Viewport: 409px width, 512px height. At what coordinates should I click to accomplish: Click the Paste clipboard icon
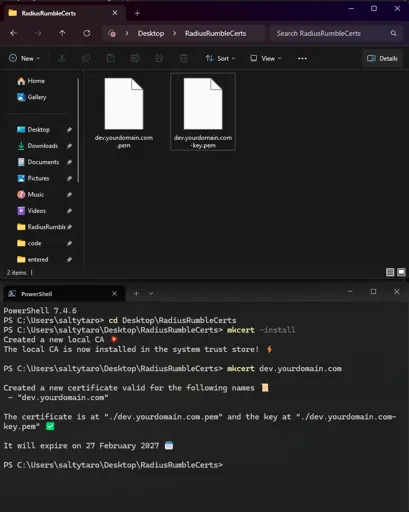click(110, 58)
